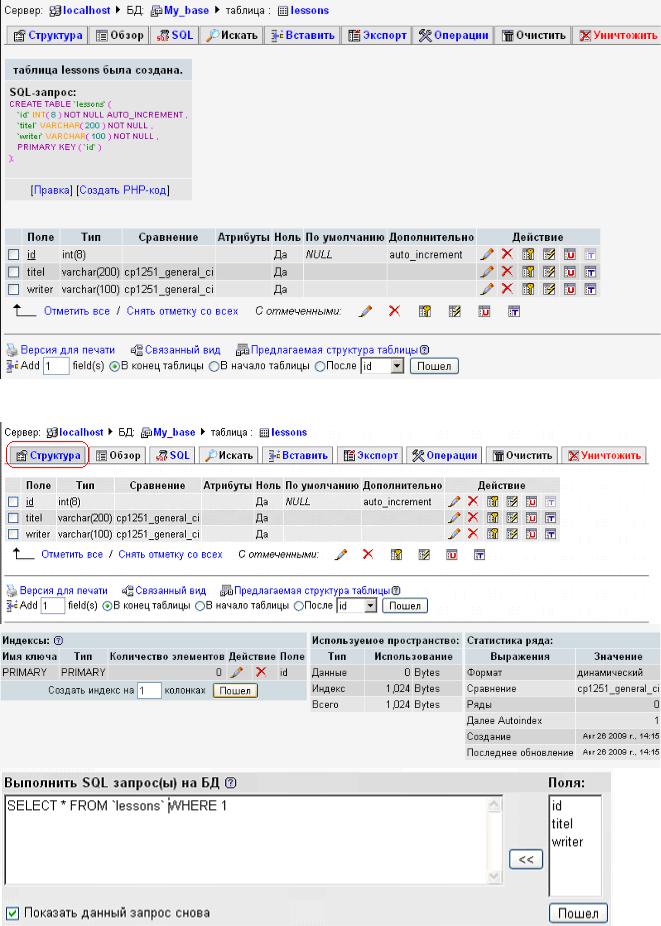Open the Операции tab in the upper view

(x=453, y=35)
